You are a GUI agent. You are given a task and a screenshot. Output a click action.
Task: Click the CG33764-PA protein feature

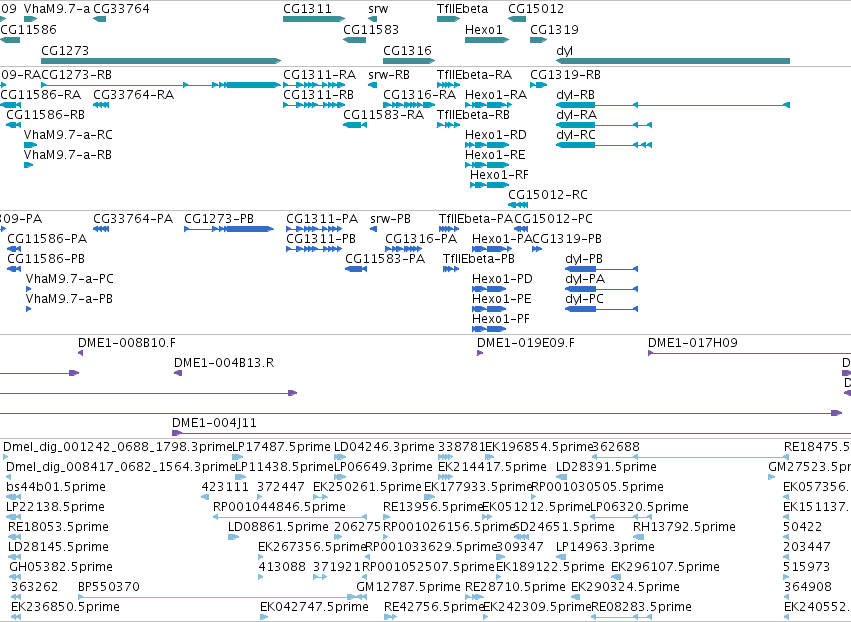click(x=101, y=229)
